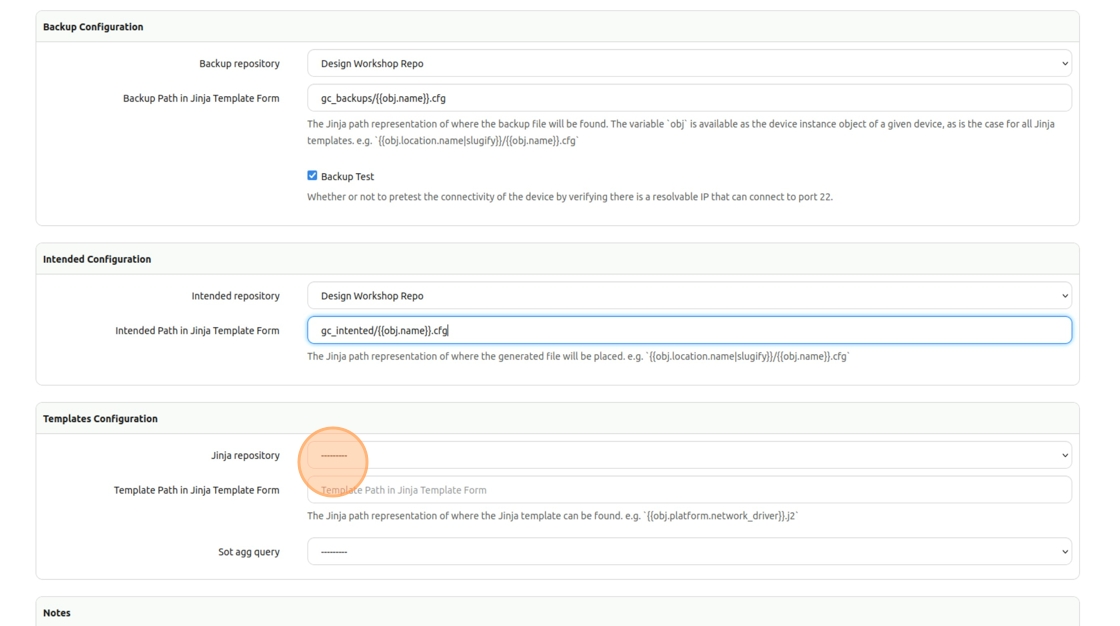Click the "Intended Path in Jinja Template Form" label

[197, 330]
